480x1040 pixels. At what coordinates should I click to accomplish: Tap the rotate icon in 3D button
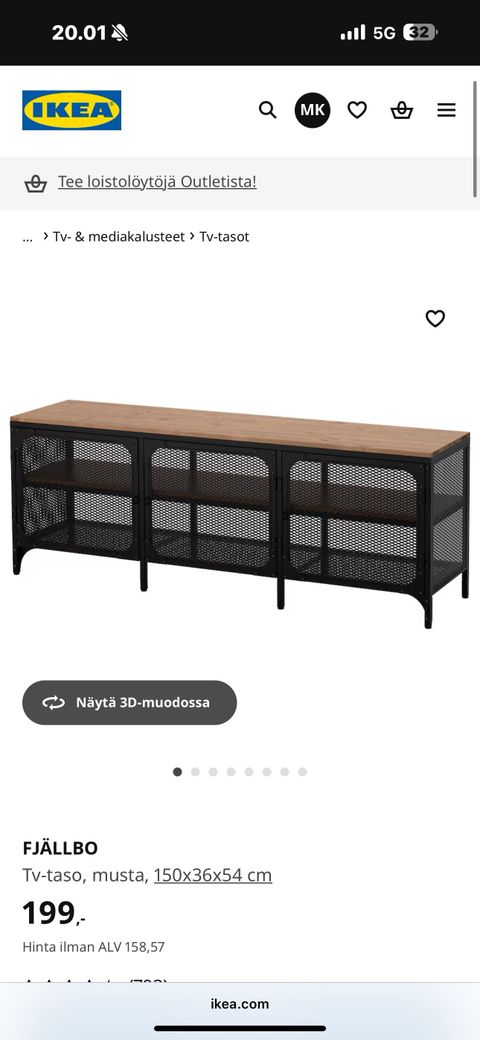coord(54,702)
